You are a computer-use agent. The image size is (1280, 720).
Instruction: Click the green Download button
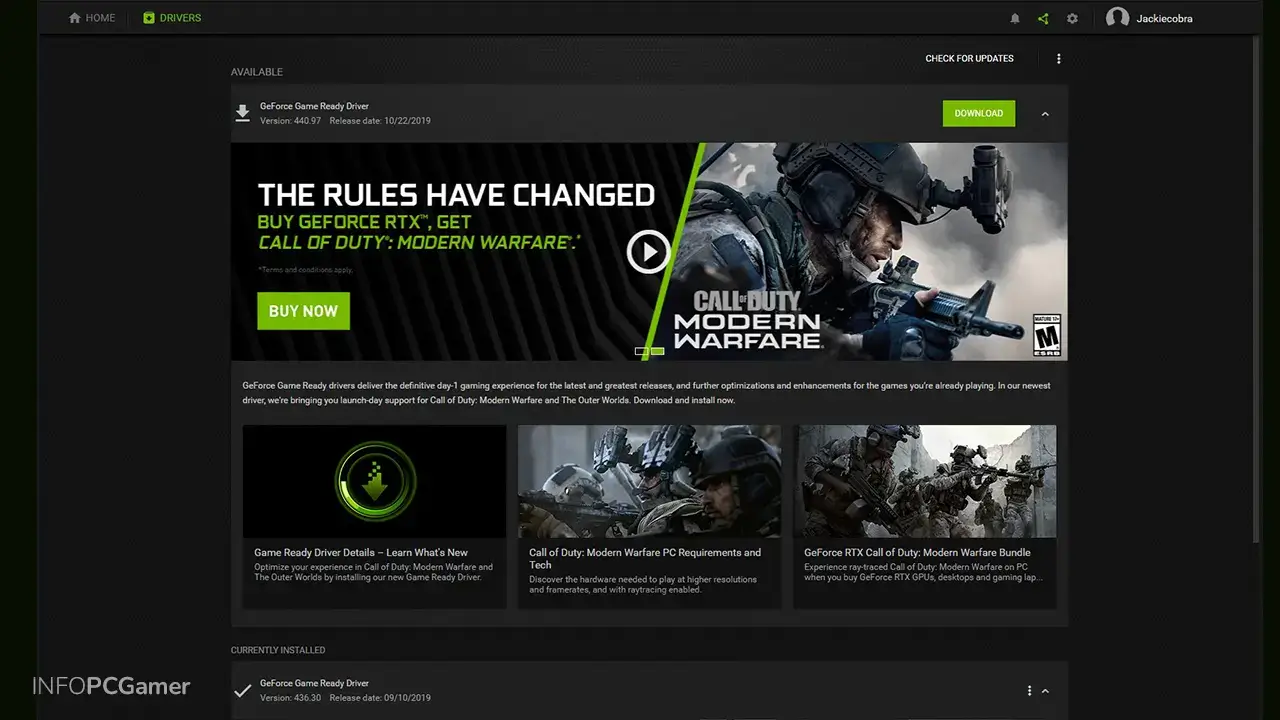978,113
